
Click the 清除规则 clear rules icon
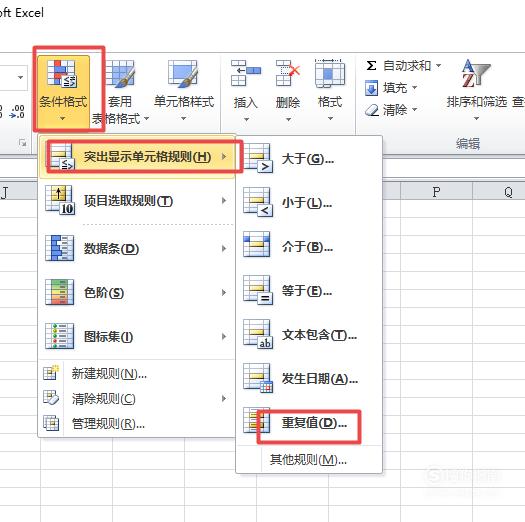point(51,398)
